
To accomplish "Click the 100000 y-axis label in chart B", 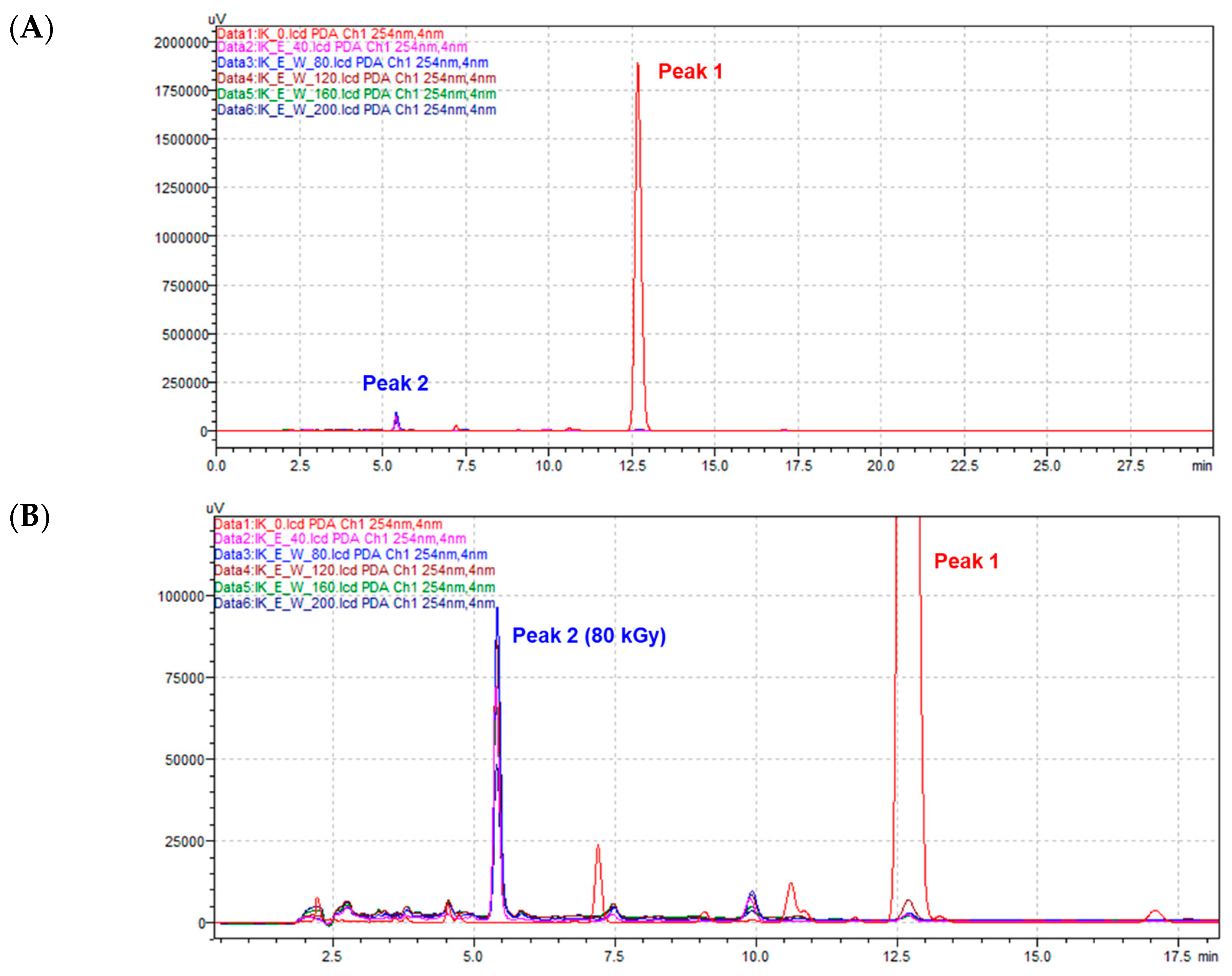I will click(x=180, y=596).
